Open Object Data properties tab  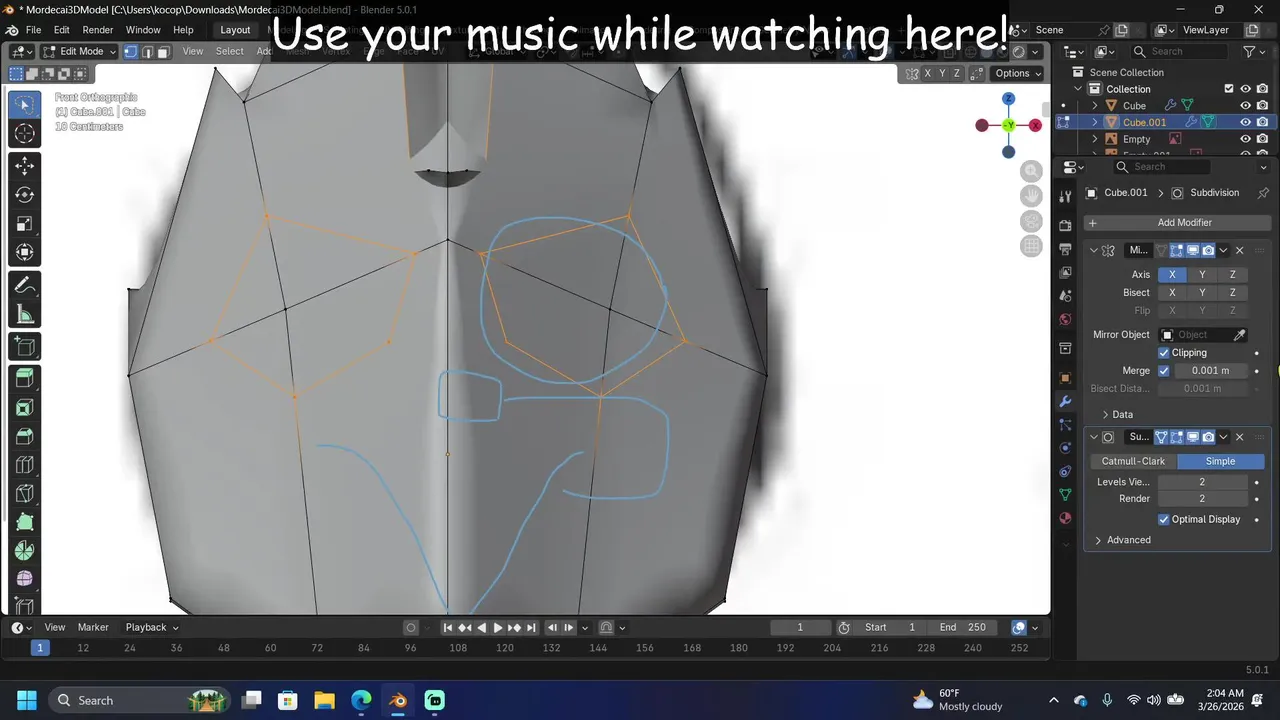(1065, 494)
